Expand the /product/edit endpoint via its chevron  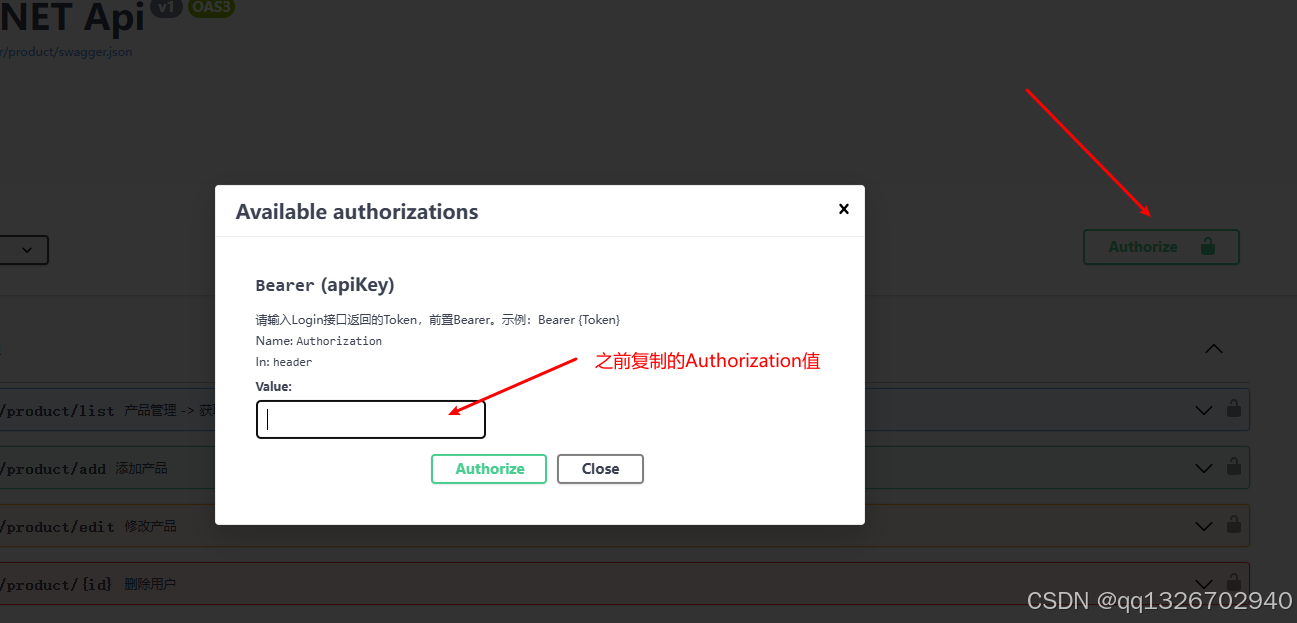click(x=1203, y=525)
